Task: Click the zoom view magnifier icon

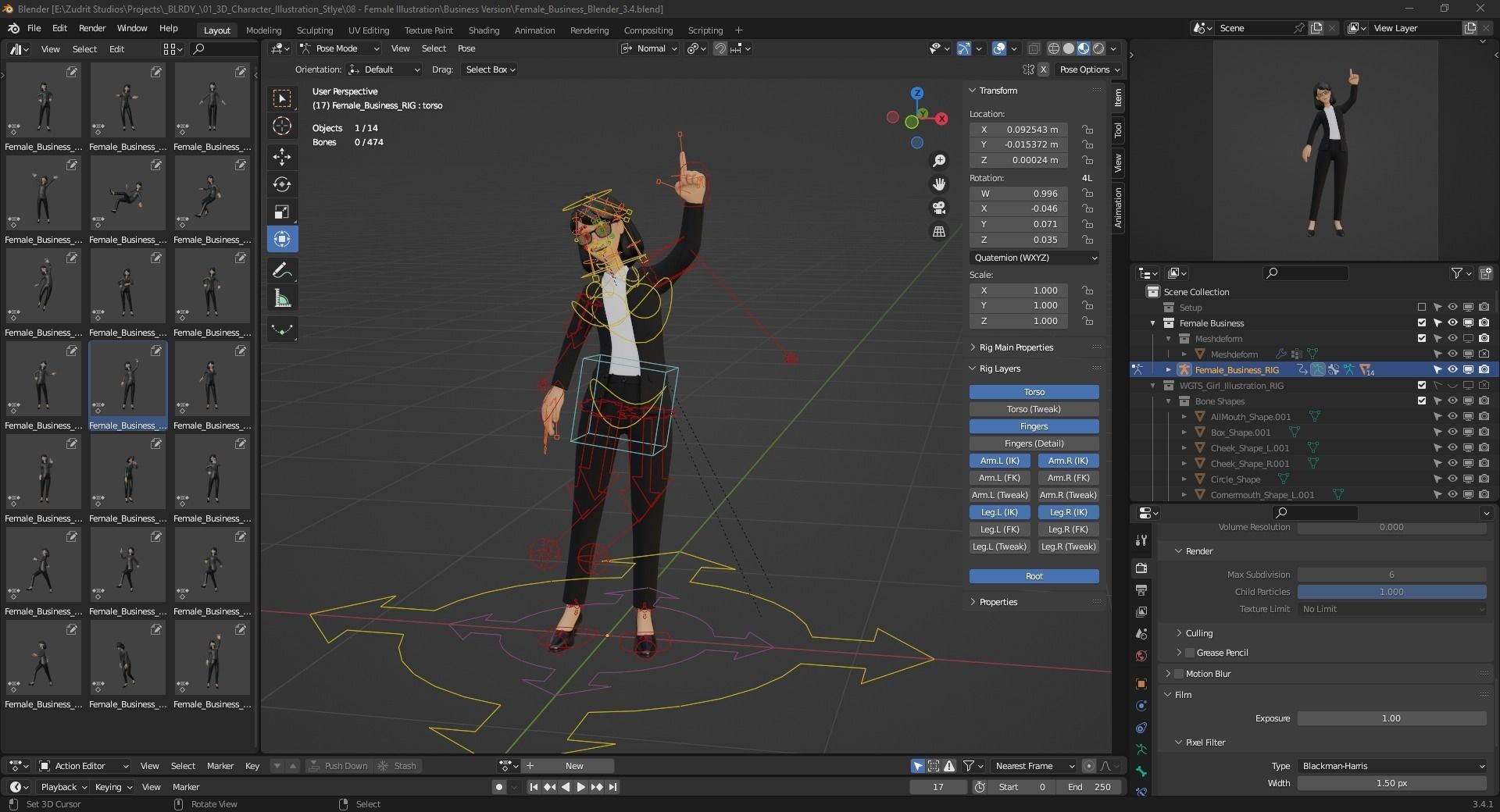Action: pos(939,161)
